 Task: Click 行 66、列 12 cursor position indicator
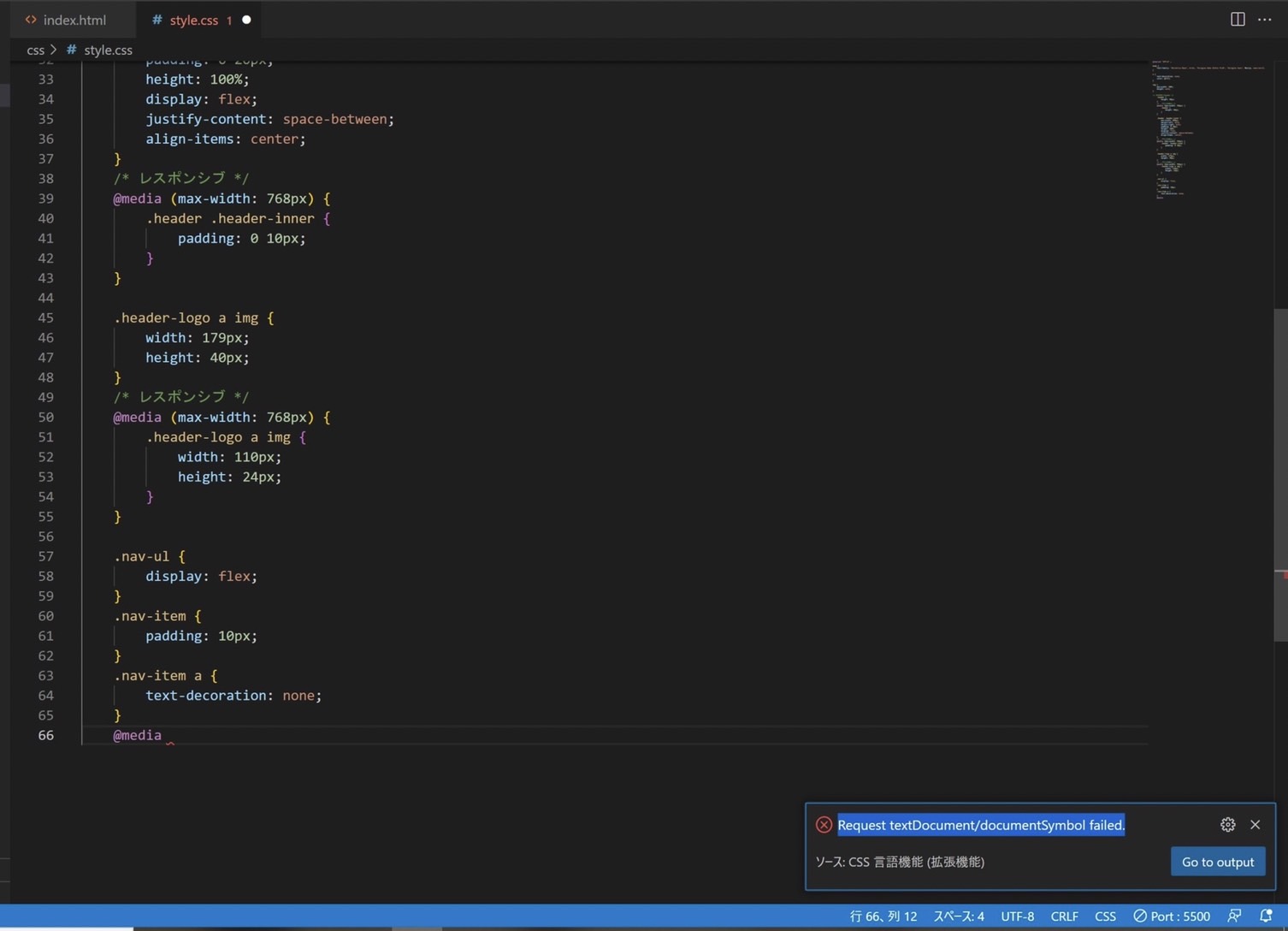[883, 916]
